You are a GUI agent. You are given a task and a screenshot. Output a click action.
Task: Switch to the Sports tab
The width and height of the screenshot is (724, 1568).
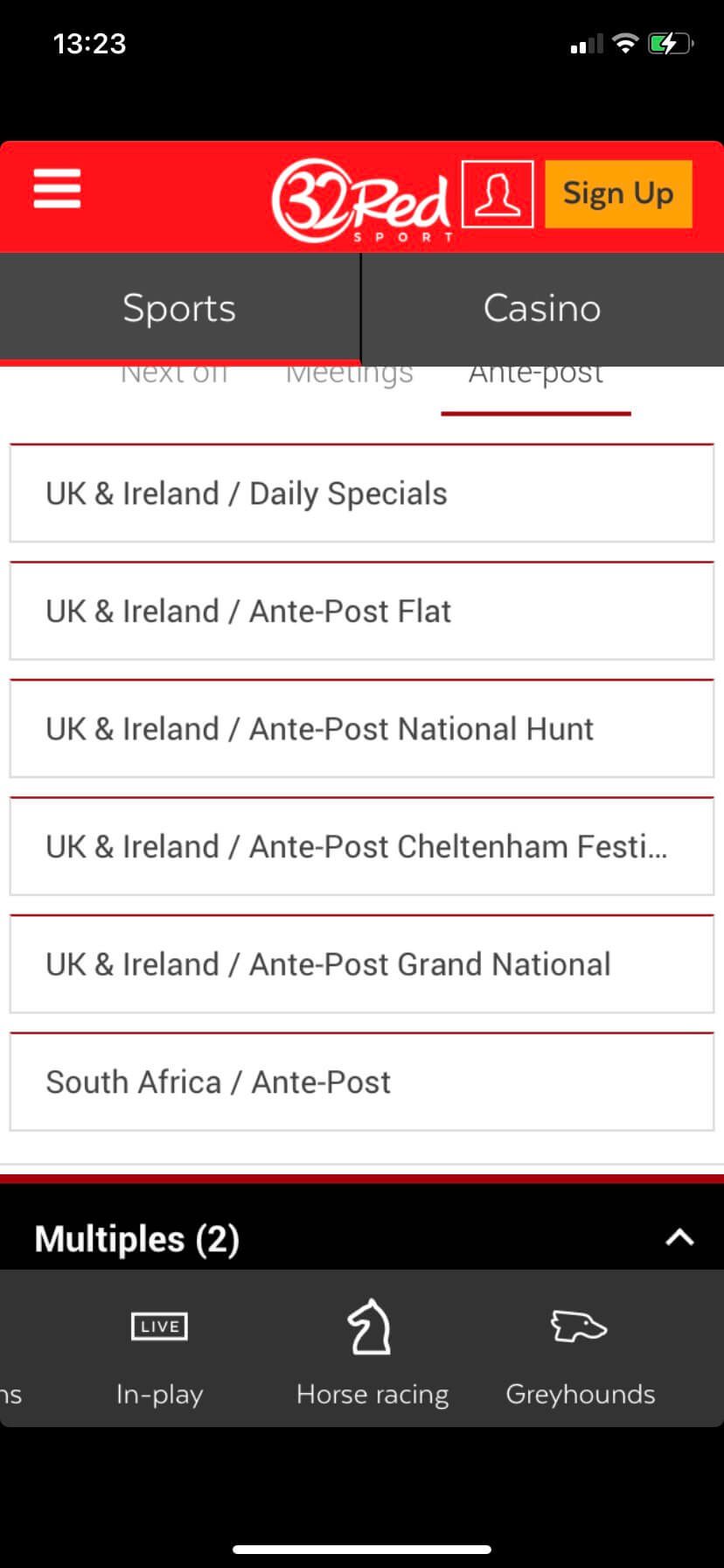(x=179, y=308)
